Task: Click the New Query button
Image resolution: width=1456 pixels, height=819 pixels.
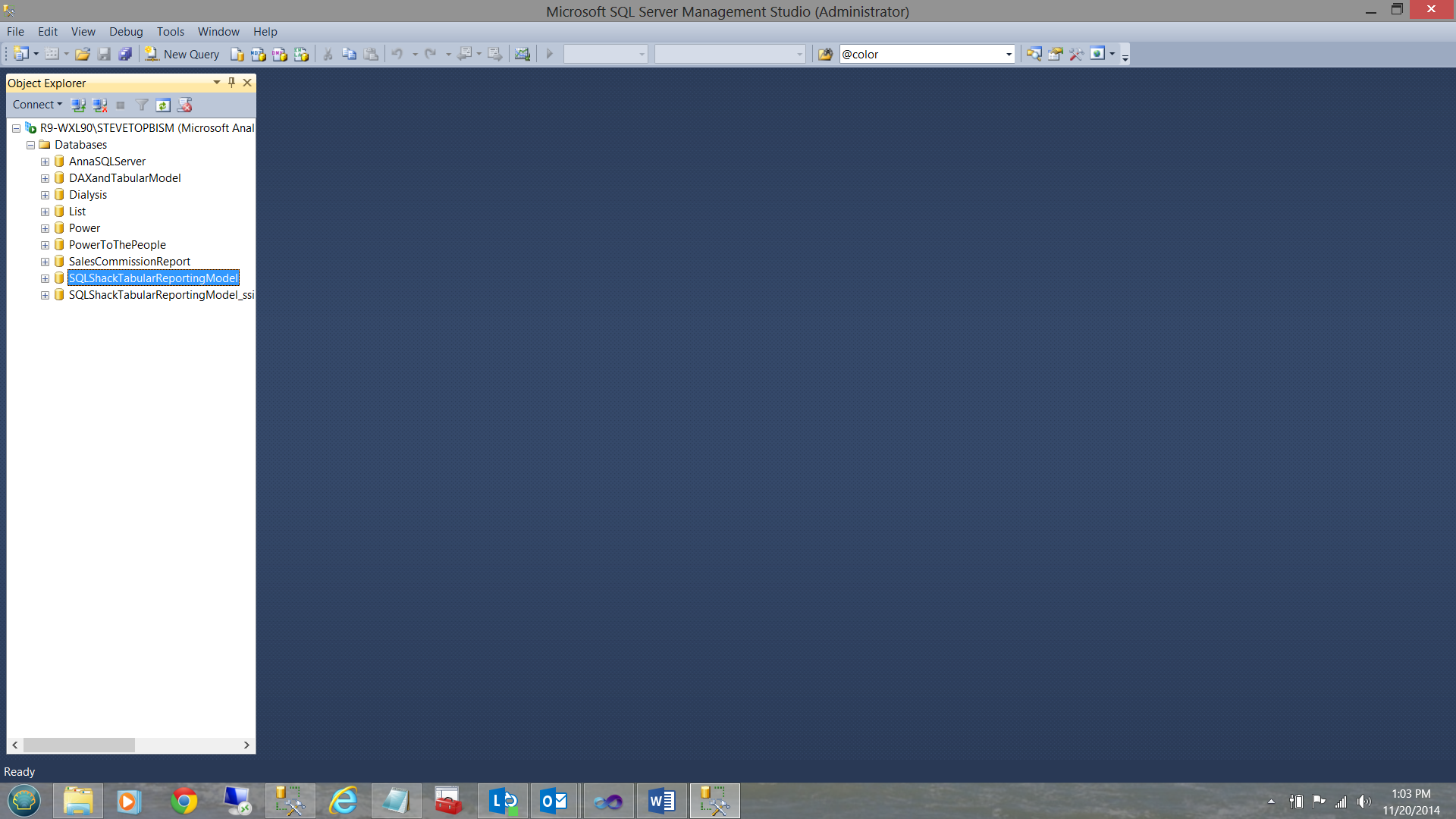Action: pyautogui.click(x=183, y=54)
